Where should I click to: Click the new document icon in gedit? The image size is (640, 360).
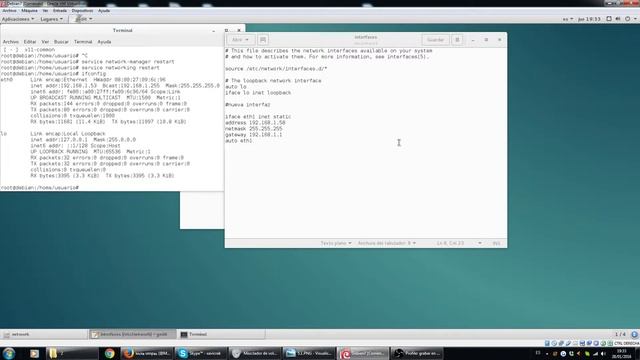pos(263,40)
